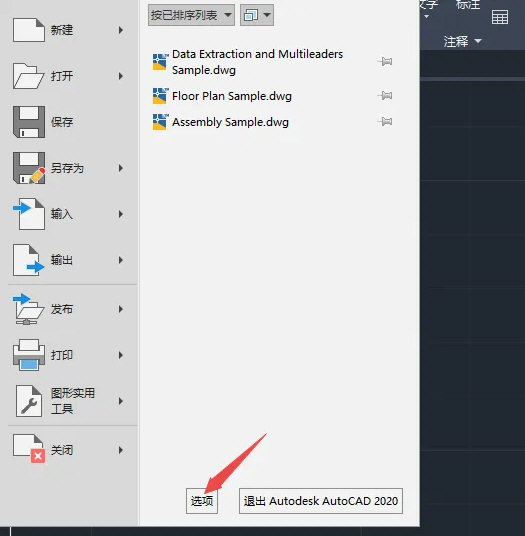Image resolution: width=525 pixels, height=536 pixels.
Task: Expand the 图形实用工具 submenu arrow
Action: pos(121,401)
